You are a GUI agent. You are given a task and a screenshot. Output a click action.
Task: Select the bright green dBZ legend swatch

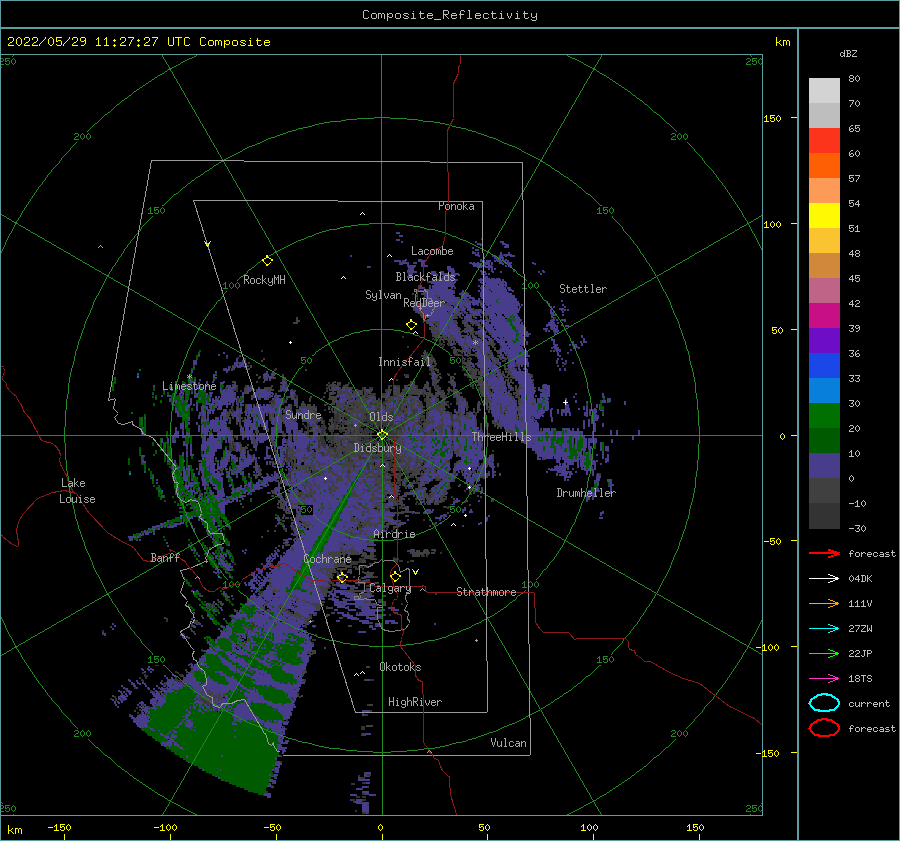click(x=824, y=415)
